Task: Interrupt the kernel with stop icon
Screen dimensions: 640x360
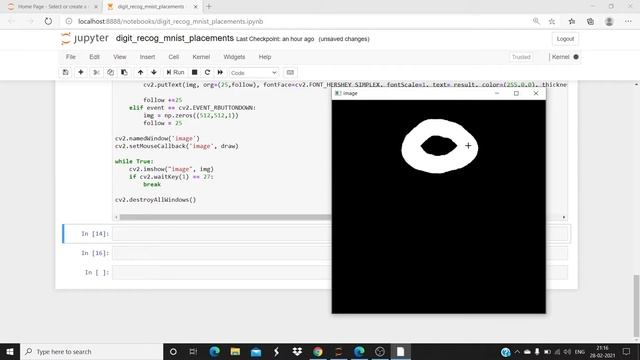Action: coord(195,72)
